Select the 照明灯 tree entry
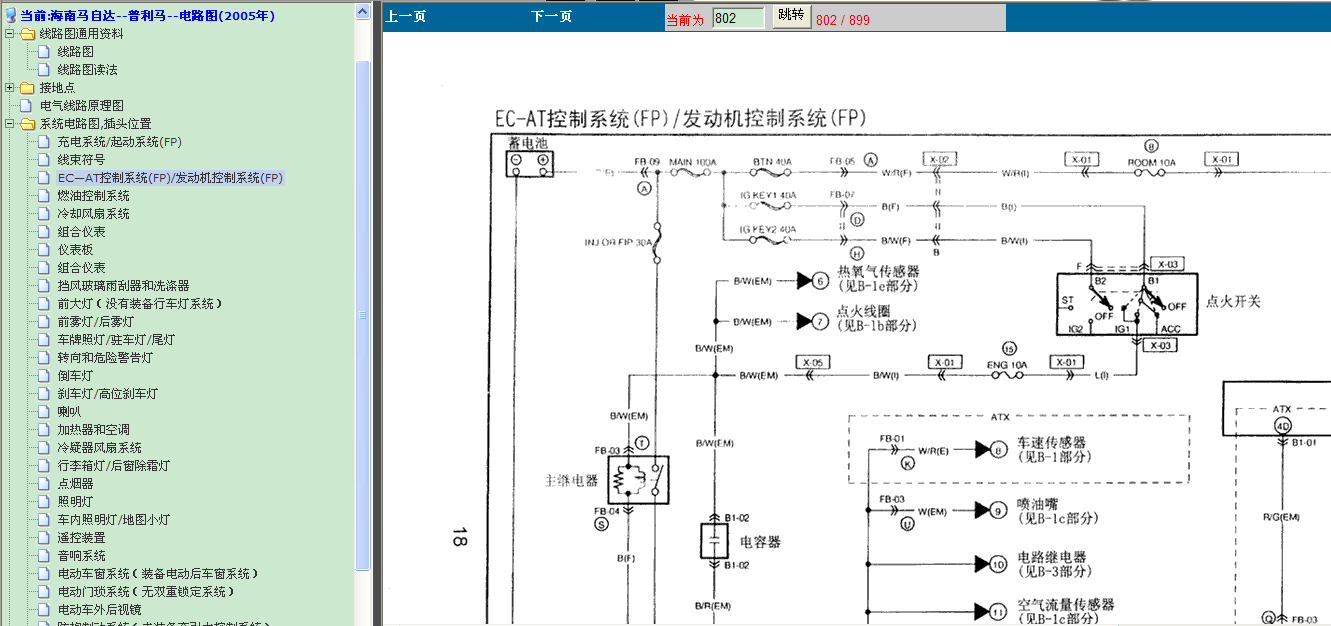The height and width of the screenshot is (626, 1331). [x=75, y=502]
